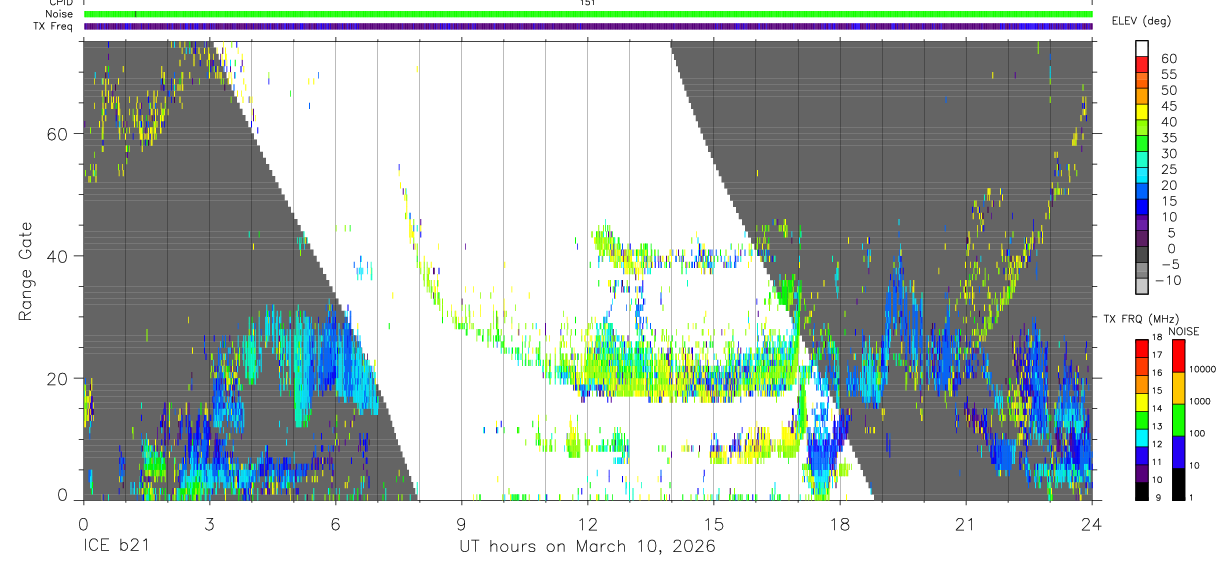This screenshot has height=567, width=1228.
Task: Click the green segment of the NOISE color bar
Action: coord(1180,420)
